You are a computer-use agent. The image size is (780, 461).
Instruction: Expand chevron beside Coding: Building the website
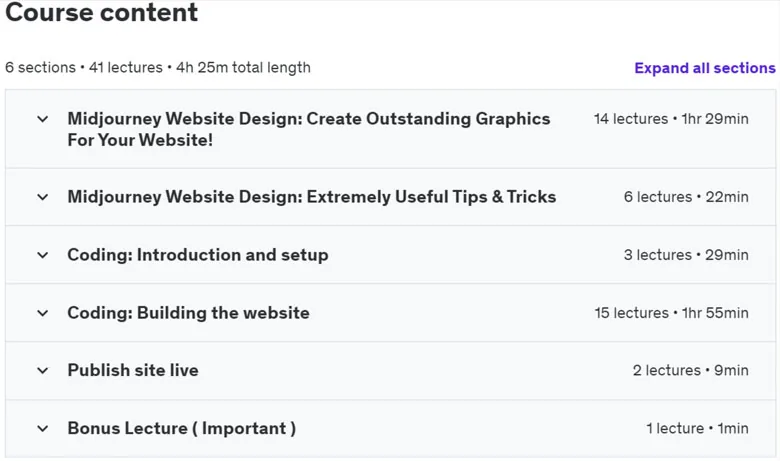(43, 313)
